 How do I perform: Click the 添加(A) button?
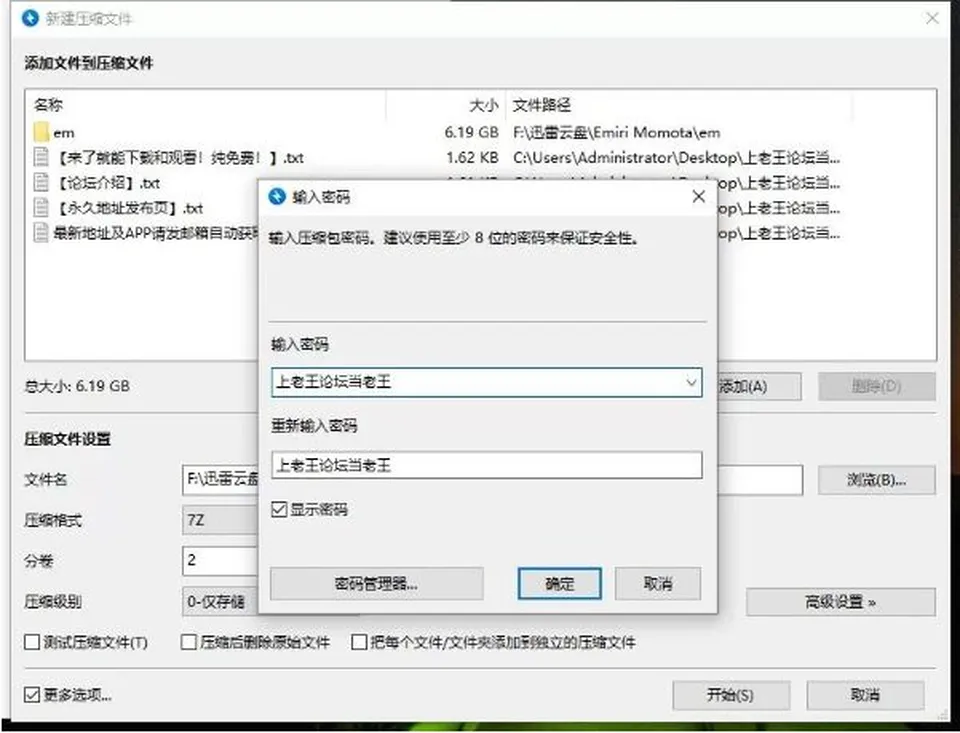click(x=759, y=386)
